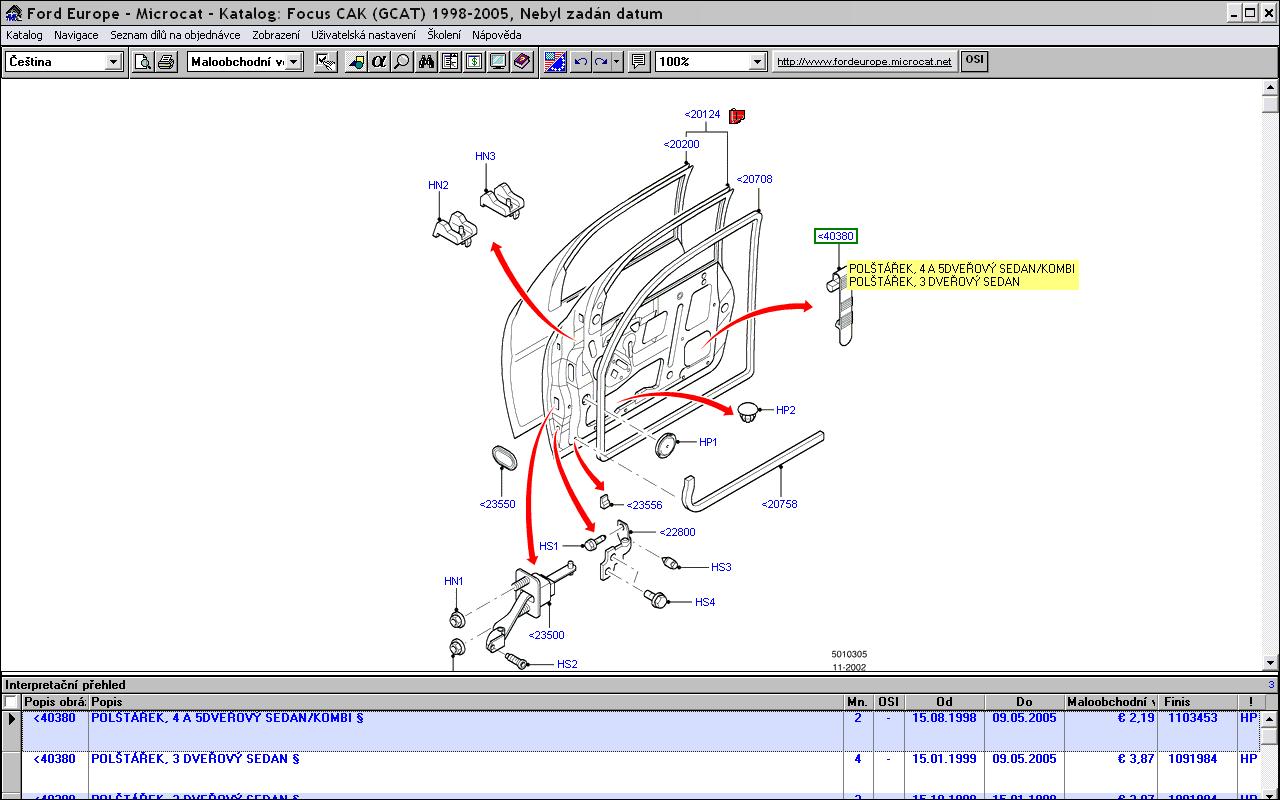Open the 100% zoom level dropdown

(757, 62)
